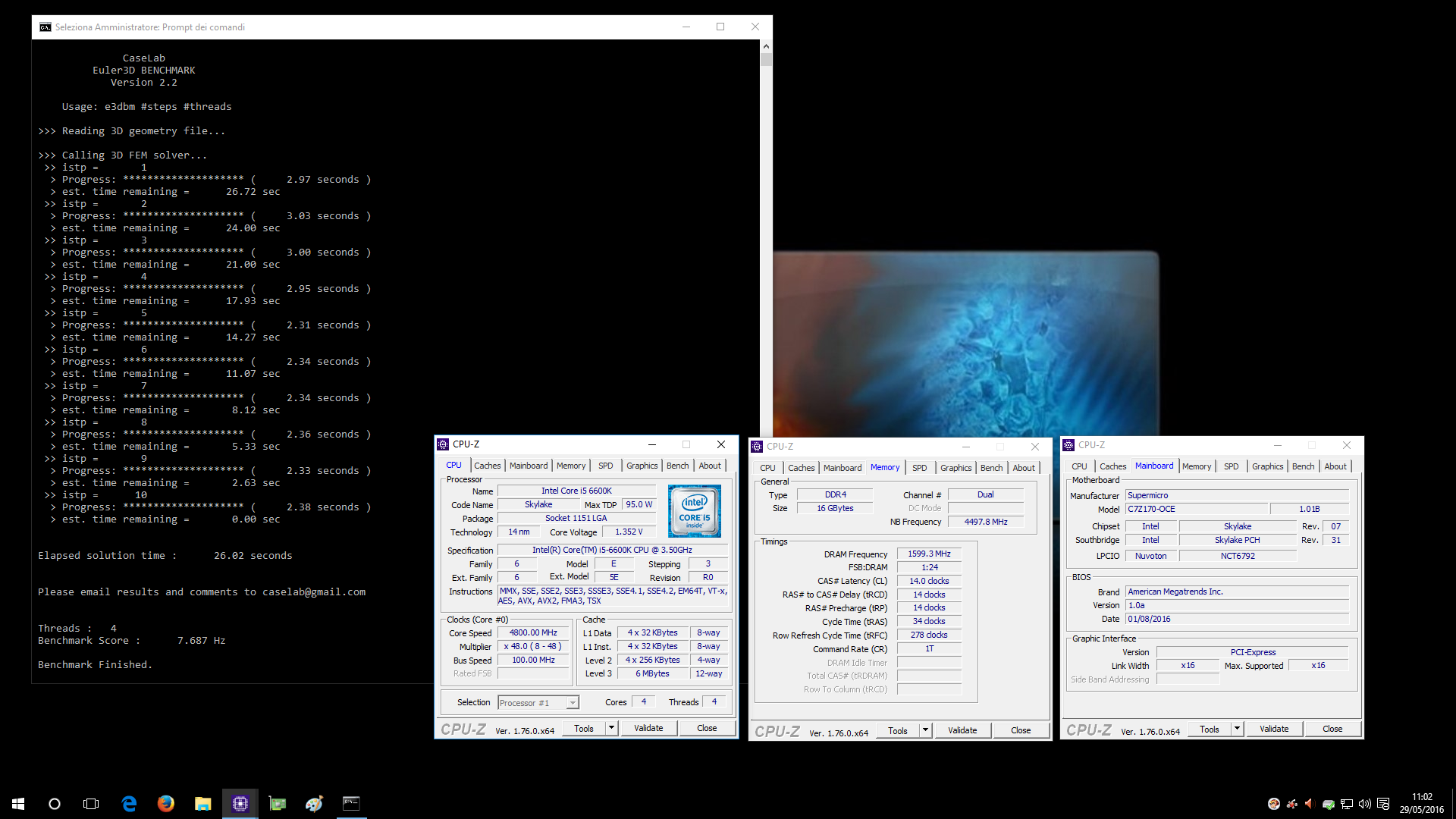Expand Tools dropdown arrow in Mainboard window
The height and width of the screenshot is (819, 1456).
[x=1237, y=729]
